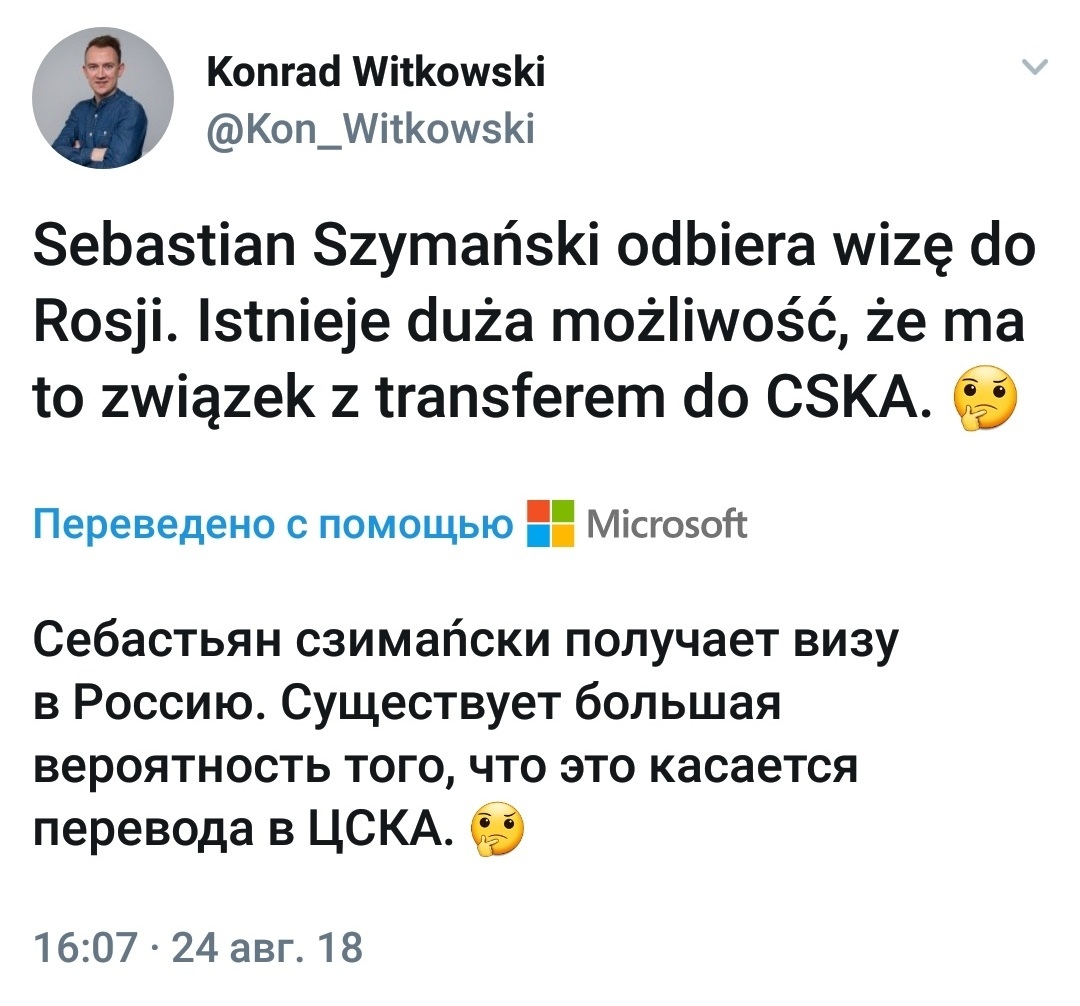Click the 16:07 timestamp

84,946
